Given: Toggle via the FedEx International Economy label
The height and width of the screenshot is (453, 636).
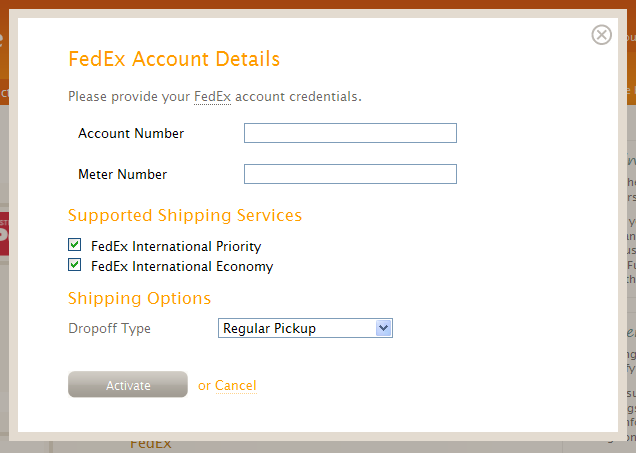Looking at the screenshot, I should 182,266.
